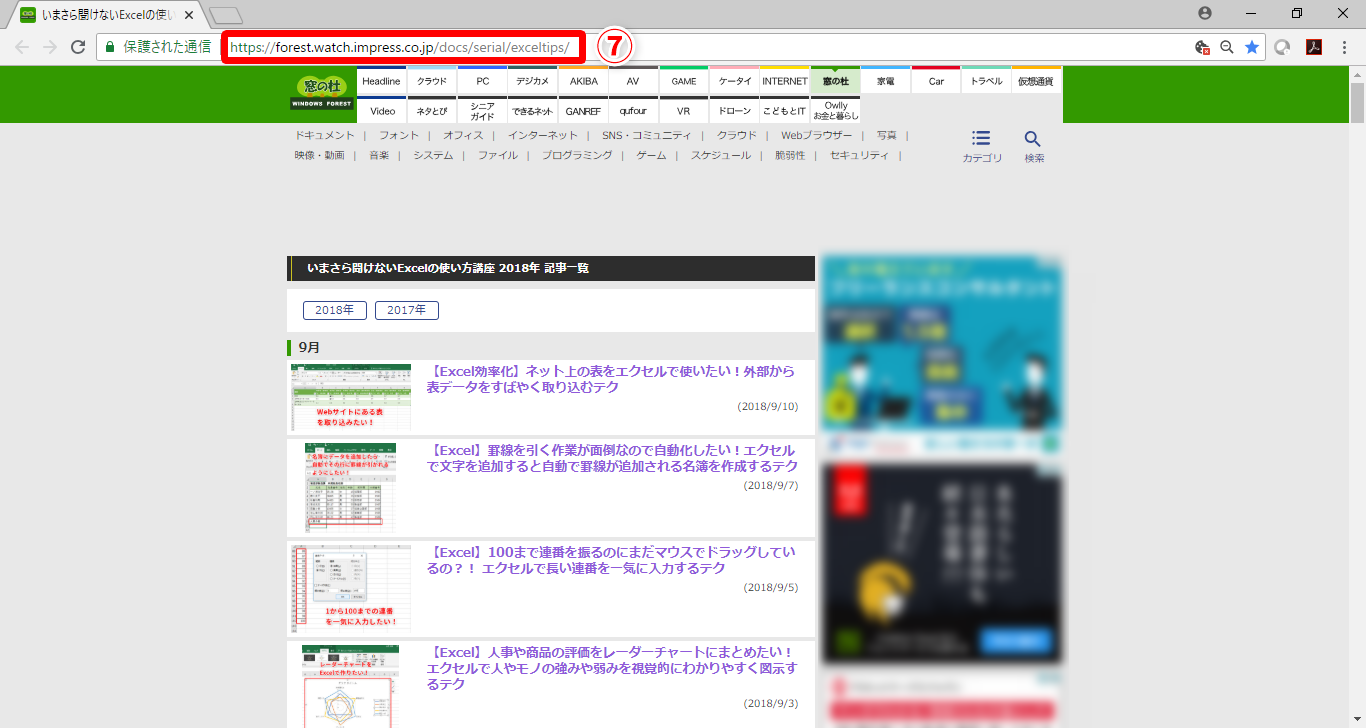Viewport: 1366px width, 728px height.
Task: Click the green secure padlock icon
Action: coord(110,47)
